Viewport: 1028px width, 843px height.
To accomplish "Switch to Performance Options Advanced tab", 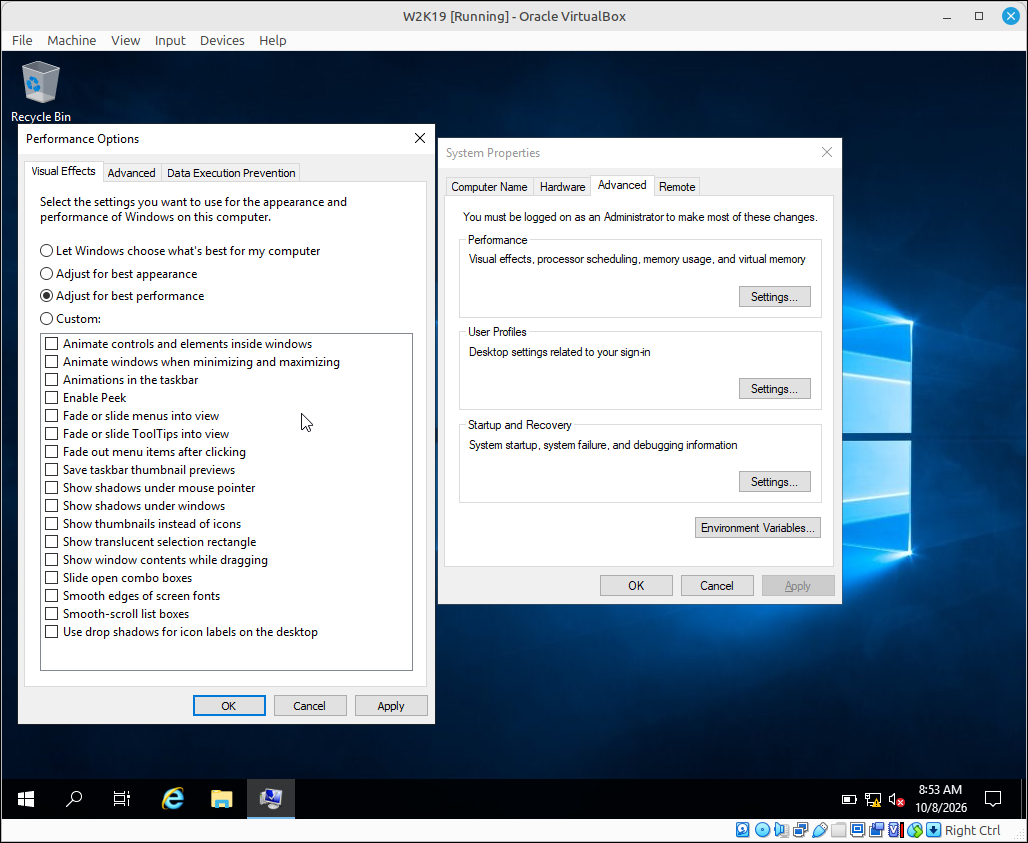I will tap(131, 173).
